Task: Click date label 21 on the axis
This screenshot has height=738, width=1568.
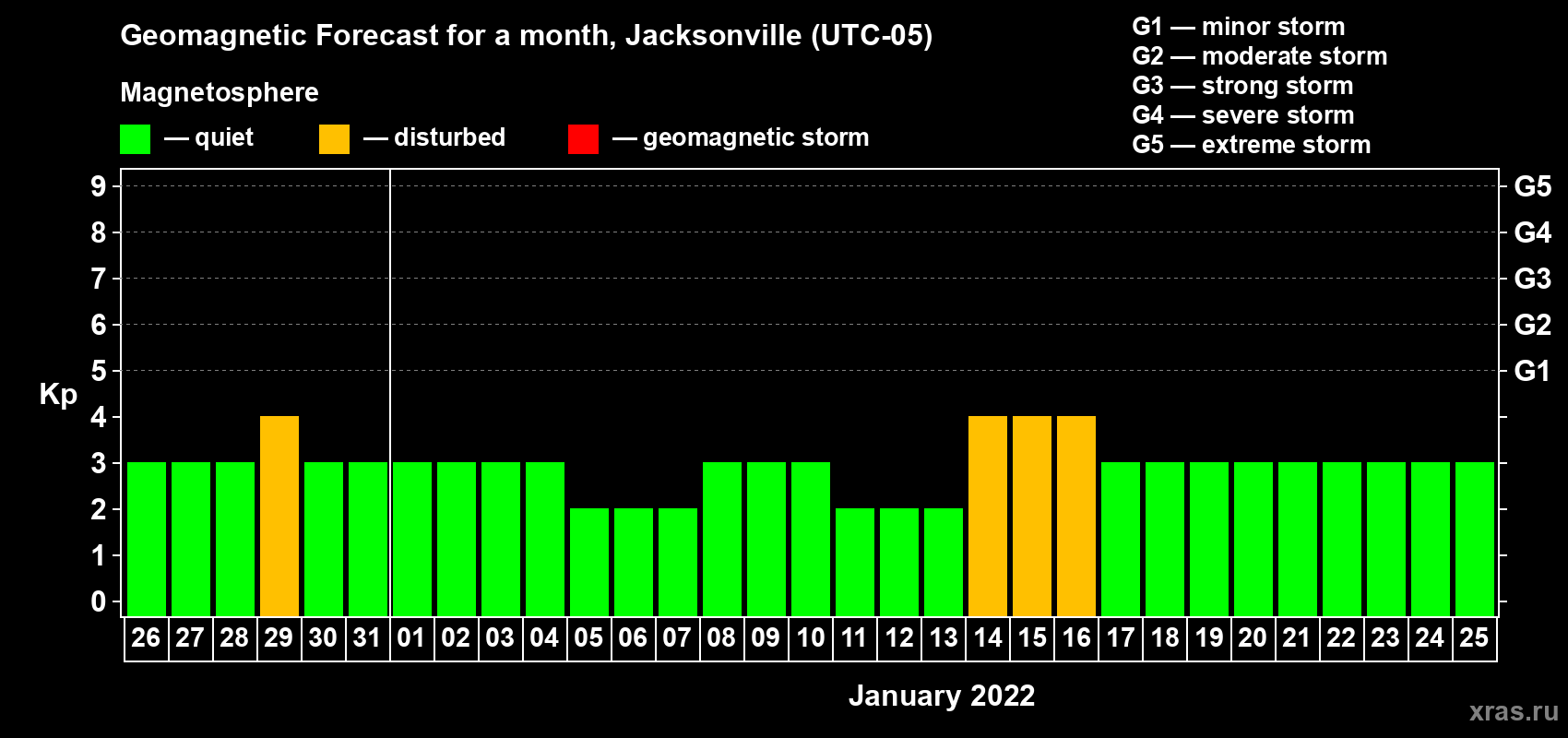Action: click(1297, 637)
